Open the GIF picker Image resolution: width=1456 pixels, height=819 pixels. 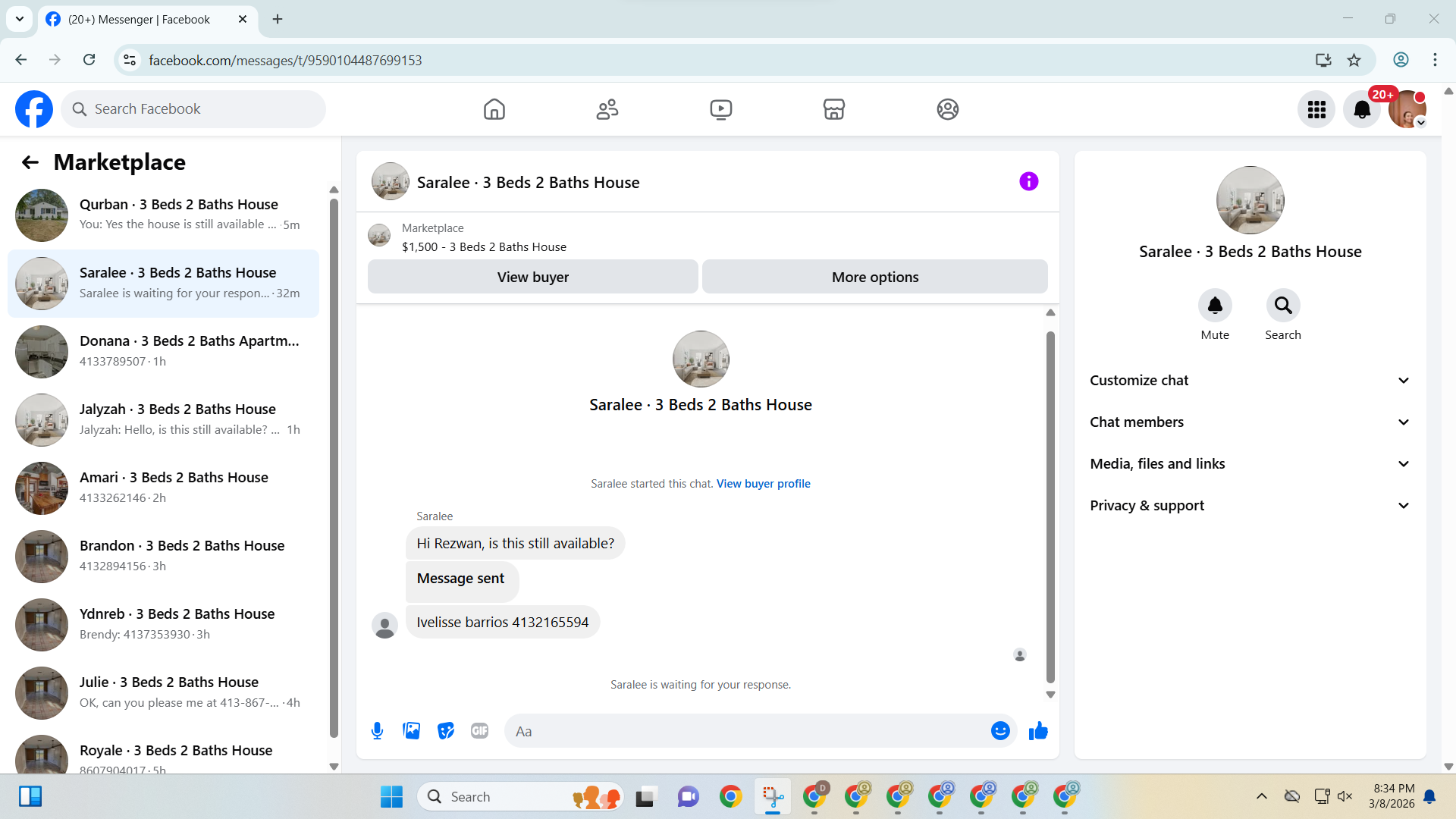pos(479,731)
